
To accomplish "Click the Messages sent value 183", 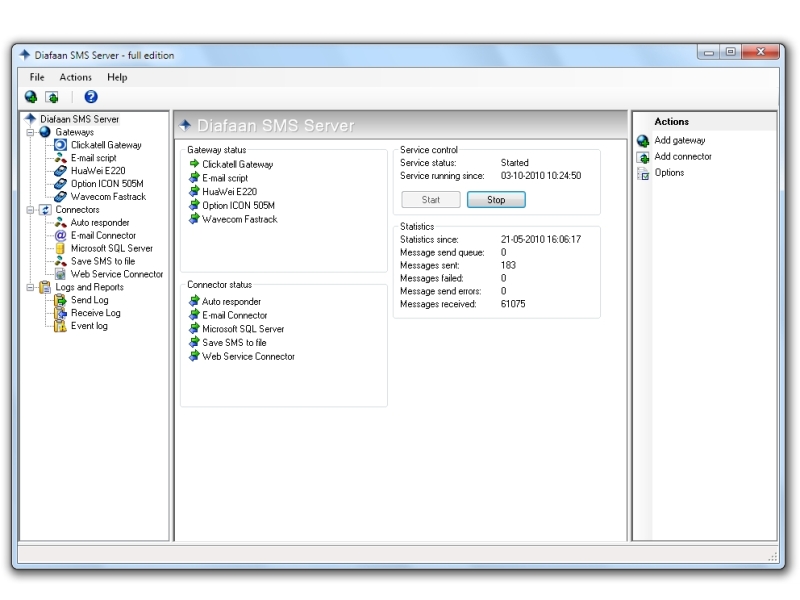I will [x=508, y=265].
